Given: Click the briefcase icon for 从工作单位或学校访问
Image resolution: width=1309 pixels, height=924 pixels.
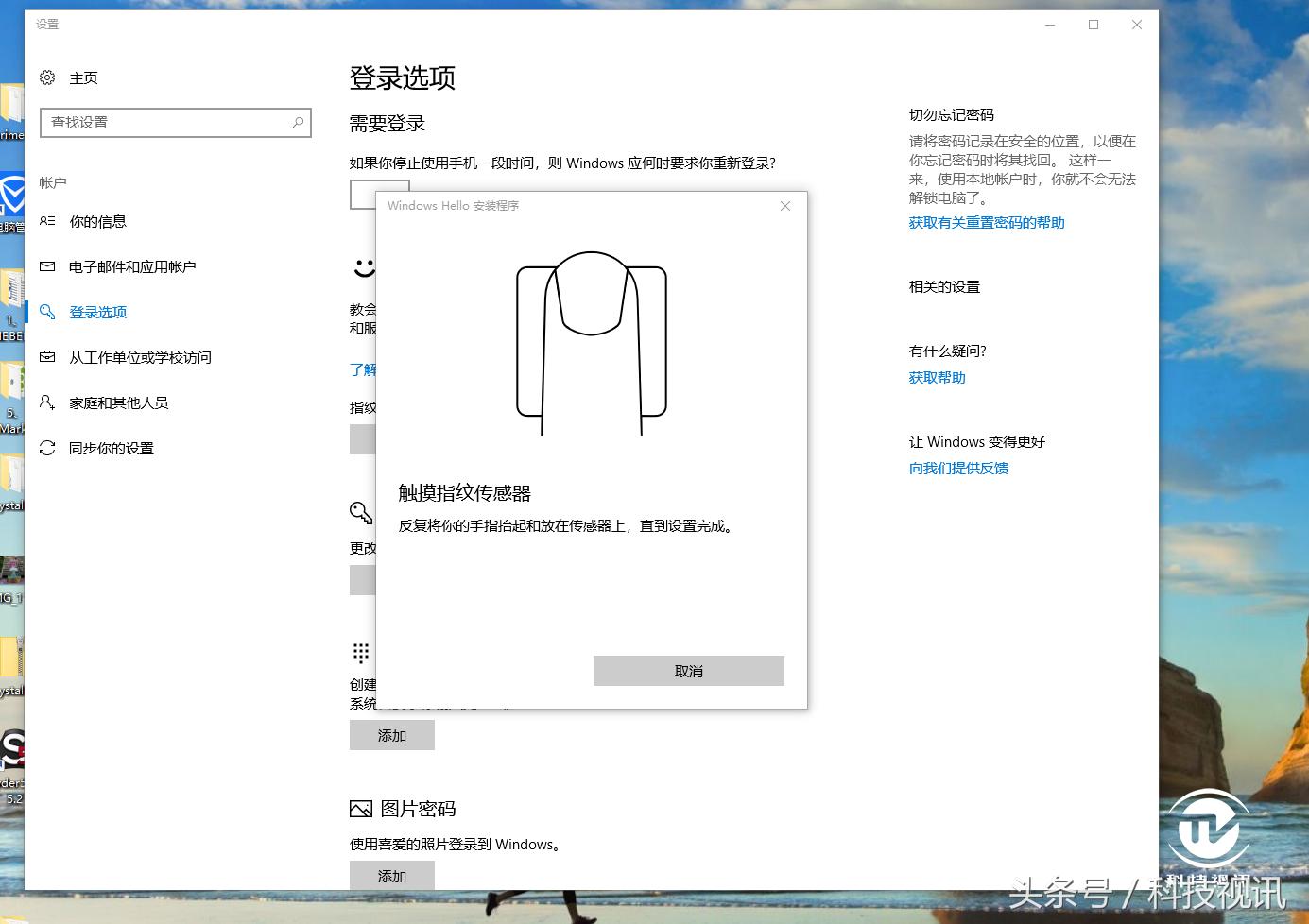Looking at the screenshot, I should 47,357.
